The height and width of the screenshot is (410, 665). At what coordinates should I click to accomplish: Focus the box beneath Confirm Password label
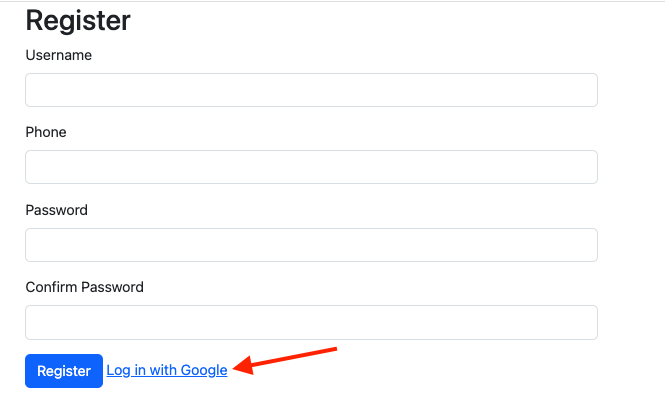pyautogui.click(x=311, y=322)
